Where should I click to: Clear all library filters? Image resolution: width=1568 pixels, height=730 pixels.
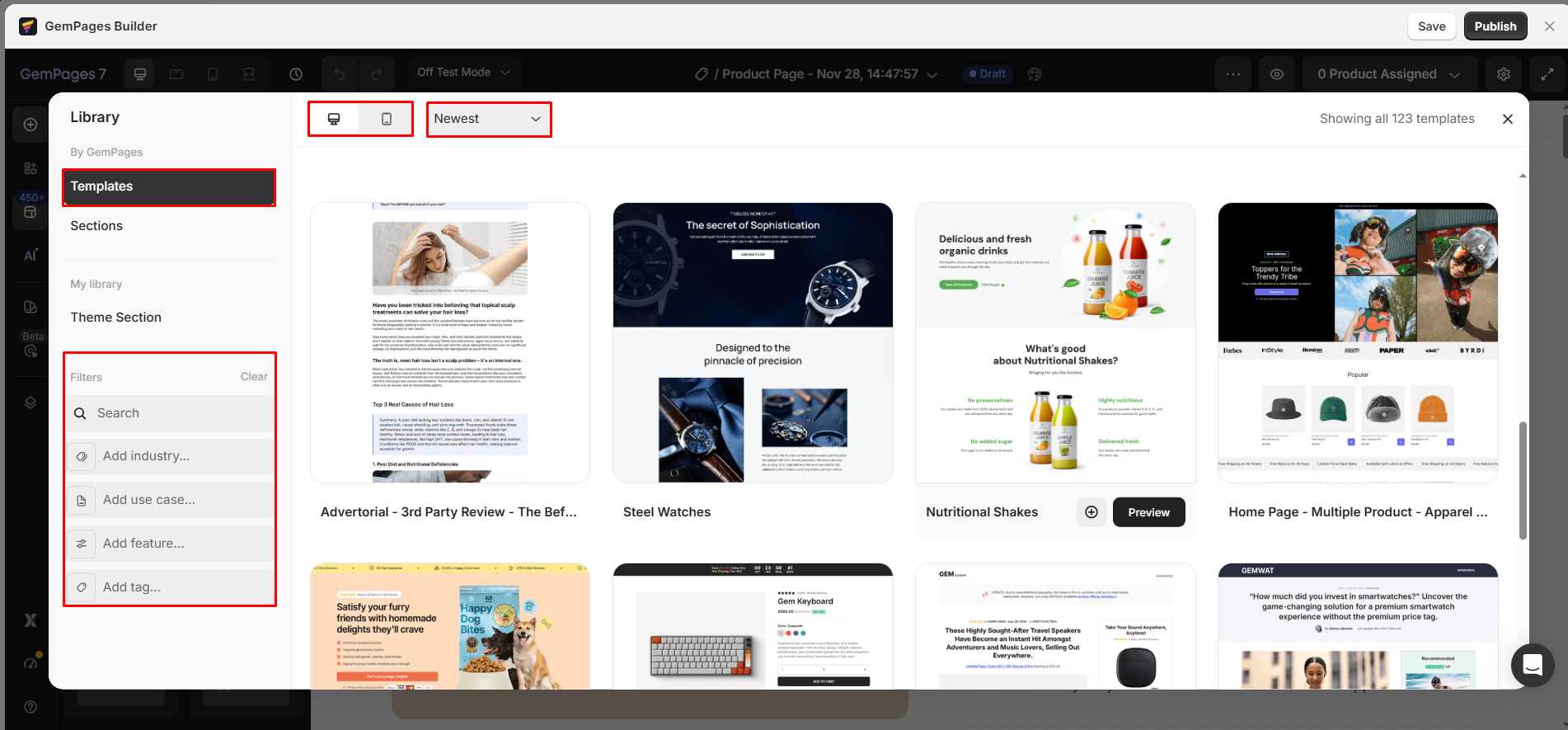(x=254, y=377)
